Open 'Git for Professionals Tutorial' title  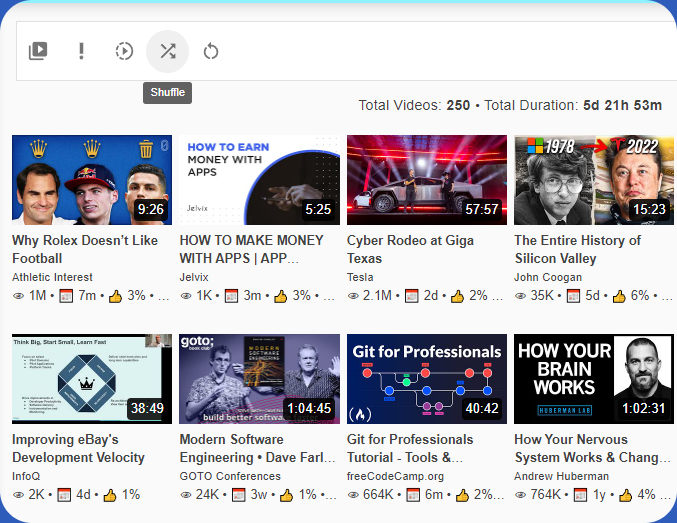pyautogui.click(x=410, y=448)
